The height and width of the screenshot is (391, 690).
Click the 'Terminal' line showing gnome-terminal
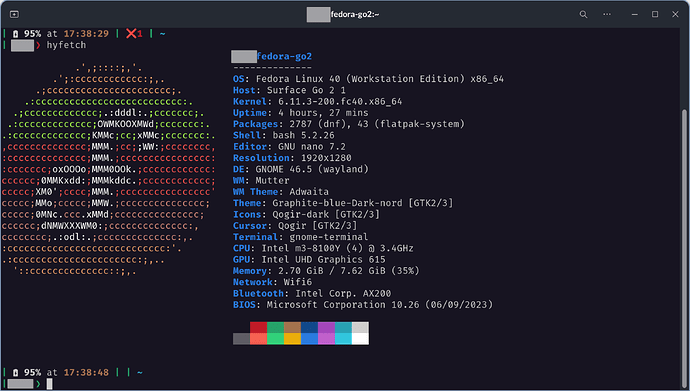[301, 237]
